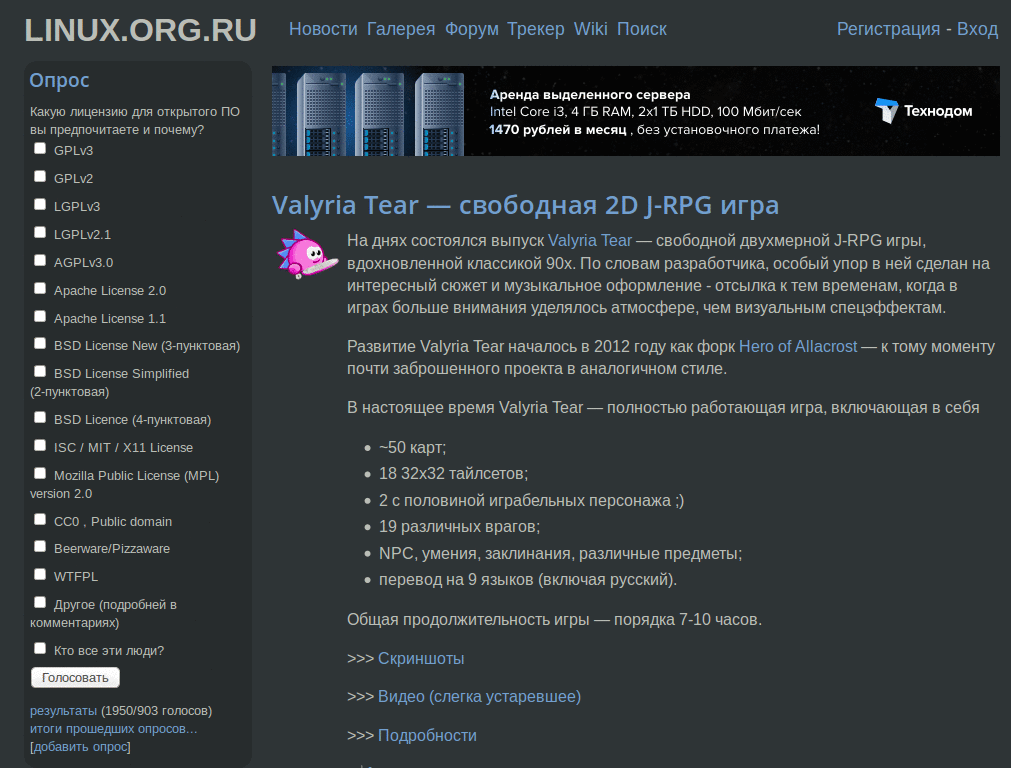The height and width of the screenshot is (768, 1024).
Task: Select Apache License 2.0 checkbox
Action: point(40,289)
